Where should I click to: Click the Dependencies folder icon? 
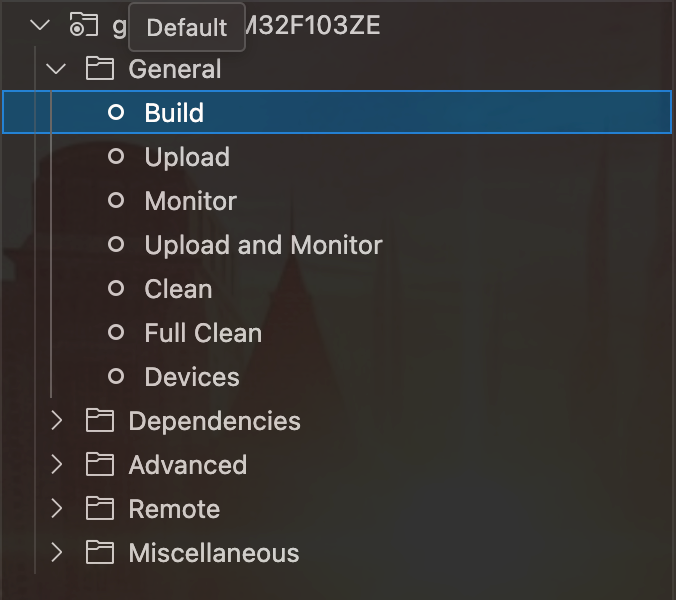click(99, 421)
